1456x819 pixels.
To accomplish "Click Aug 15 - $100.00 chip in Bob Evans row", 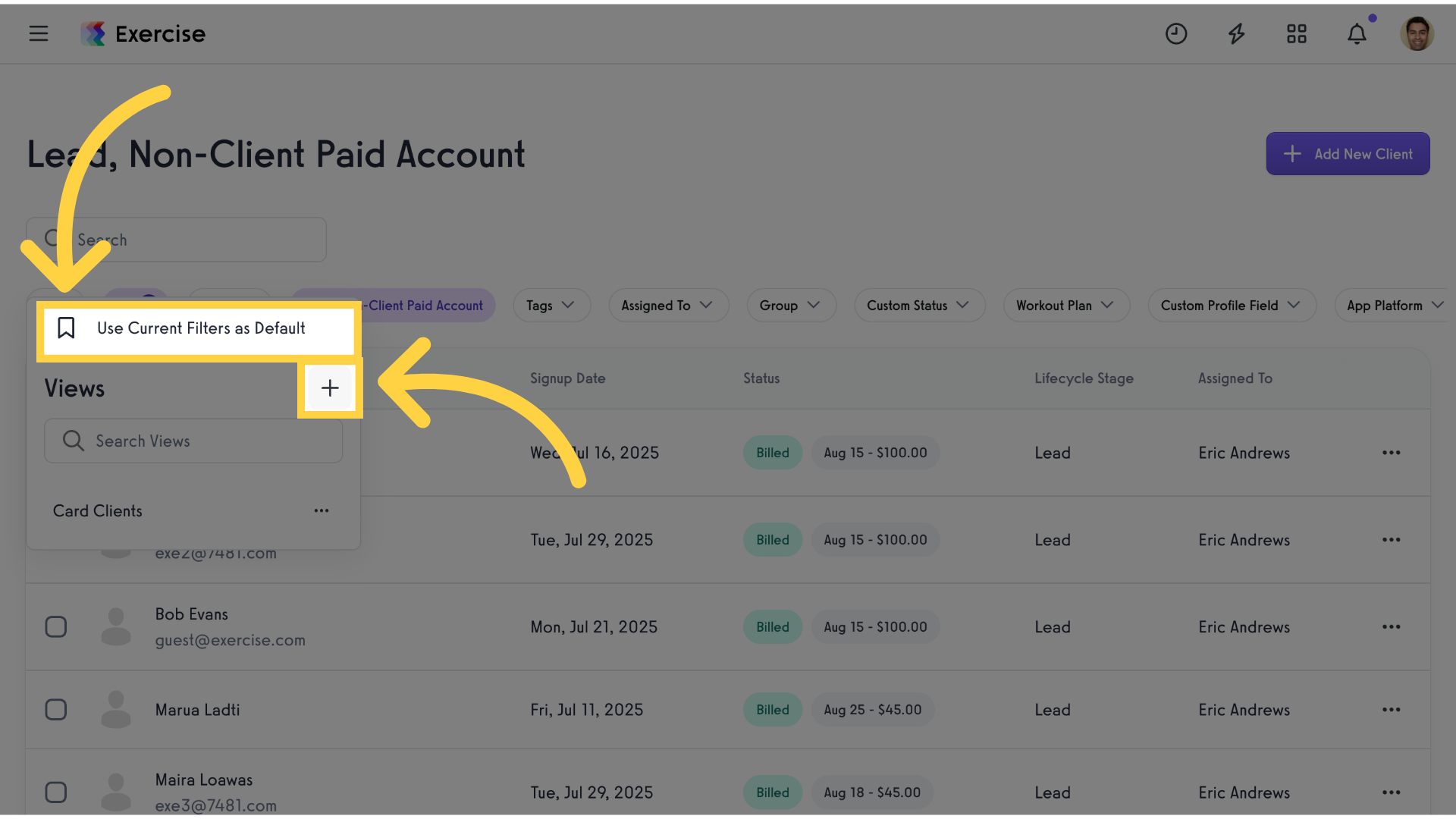I will [x=875, y=627].
